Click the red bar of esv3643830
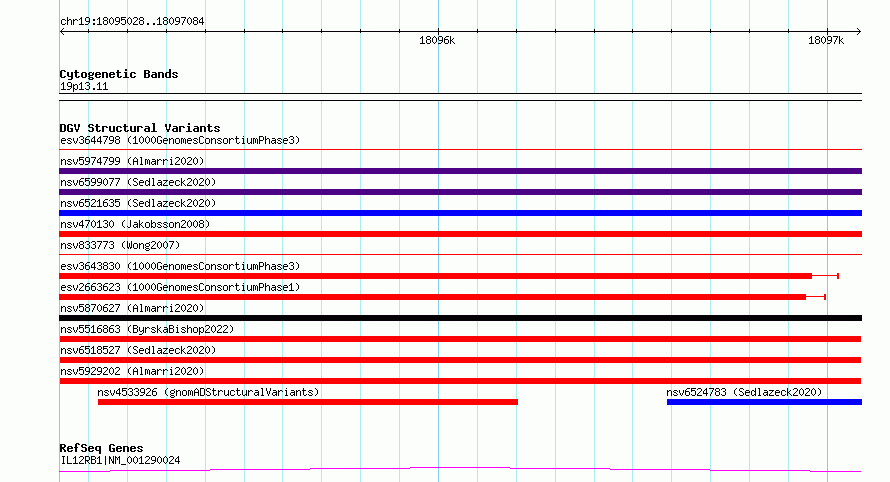Screen dimensions: 890x482 coord(435,276)
